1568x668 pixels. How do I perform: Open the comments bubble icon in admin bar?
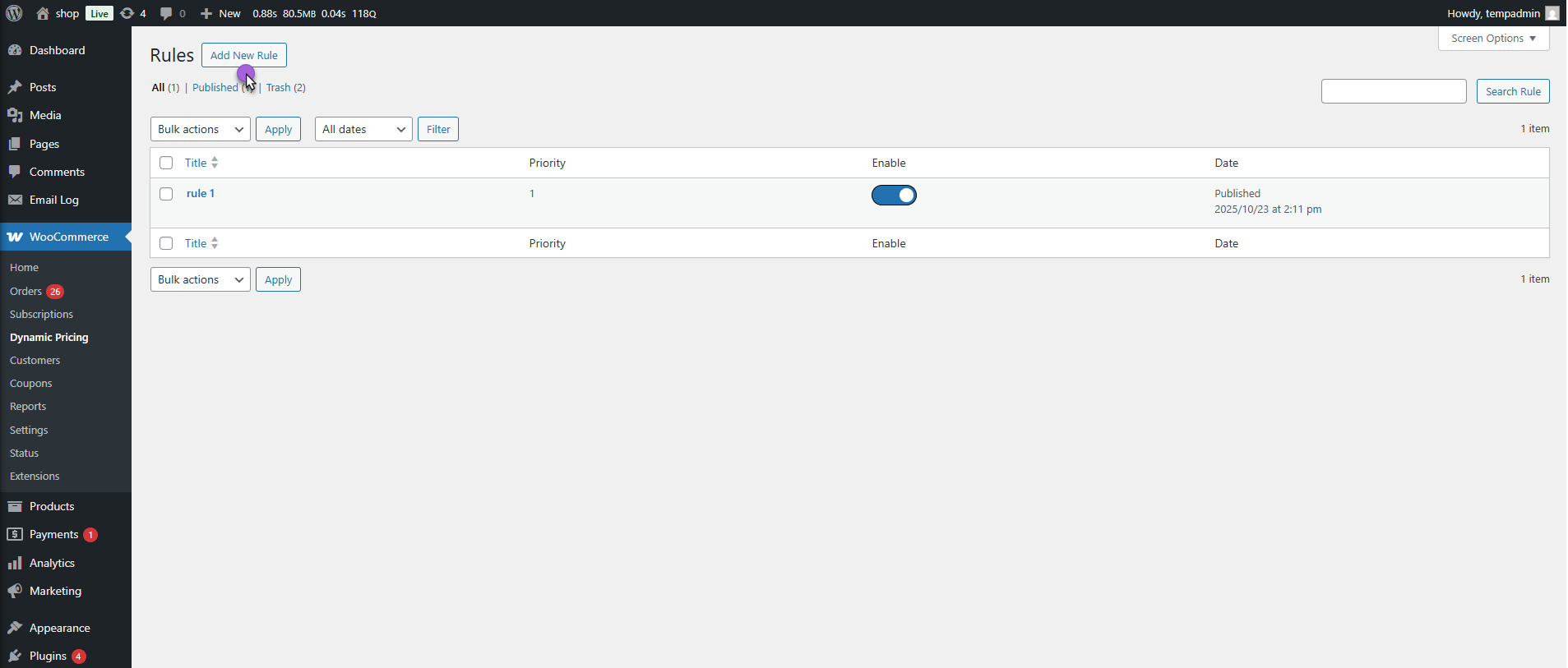(166, 13)
